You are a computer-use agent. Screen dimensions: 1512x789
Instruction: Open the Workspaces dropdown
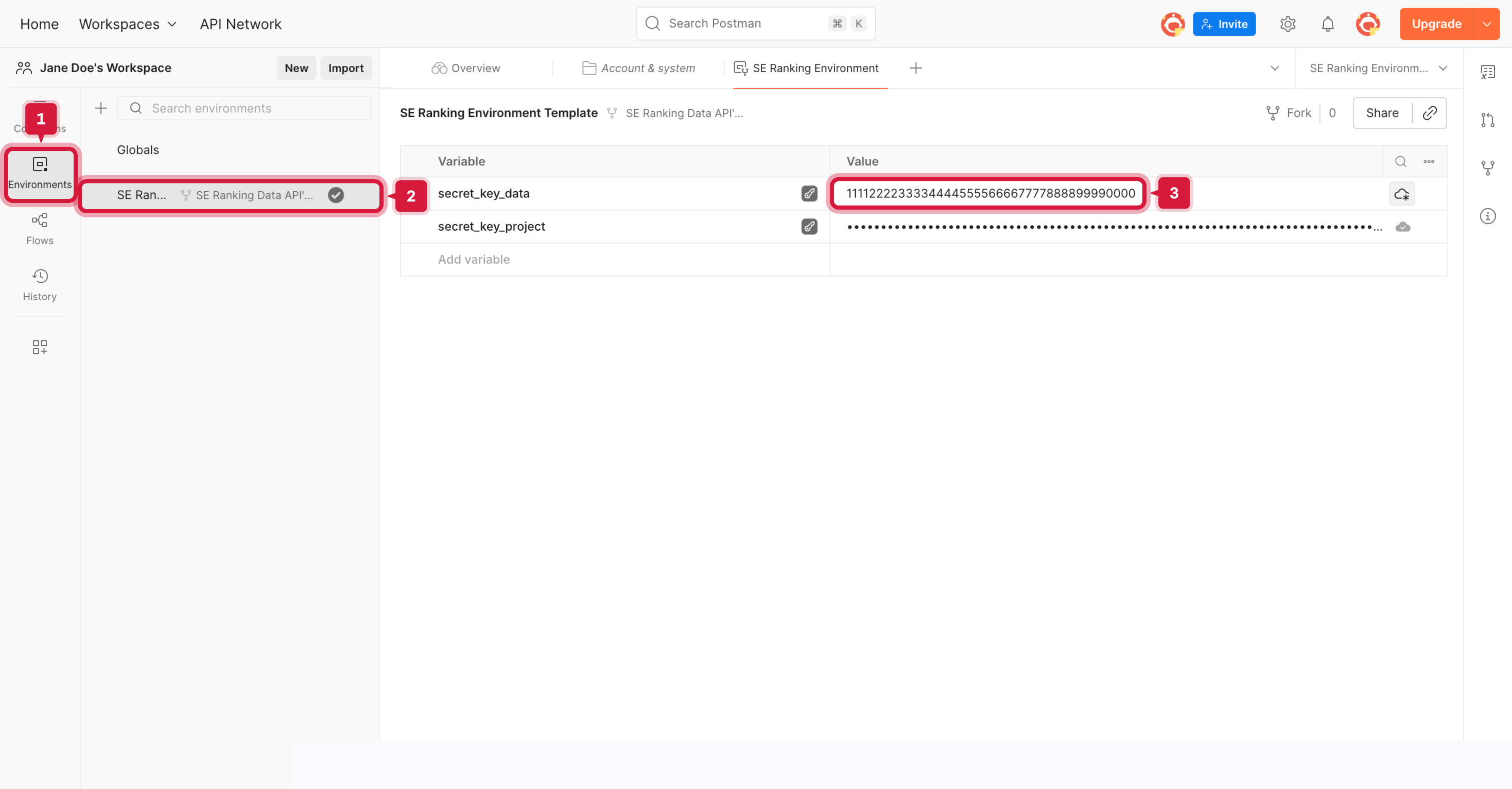tap(127, 24)
